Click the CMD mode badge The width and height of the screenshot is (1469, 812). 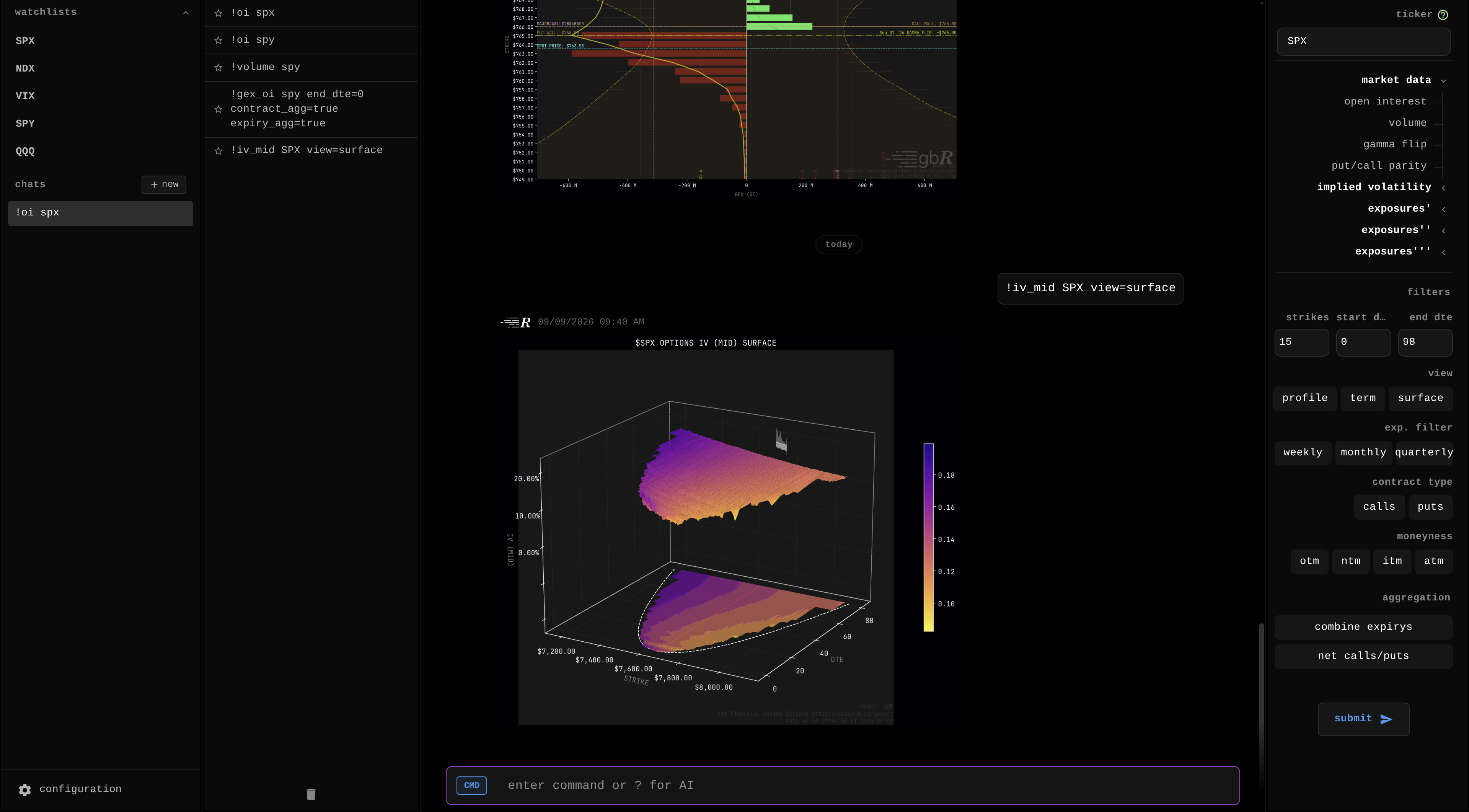471,785
